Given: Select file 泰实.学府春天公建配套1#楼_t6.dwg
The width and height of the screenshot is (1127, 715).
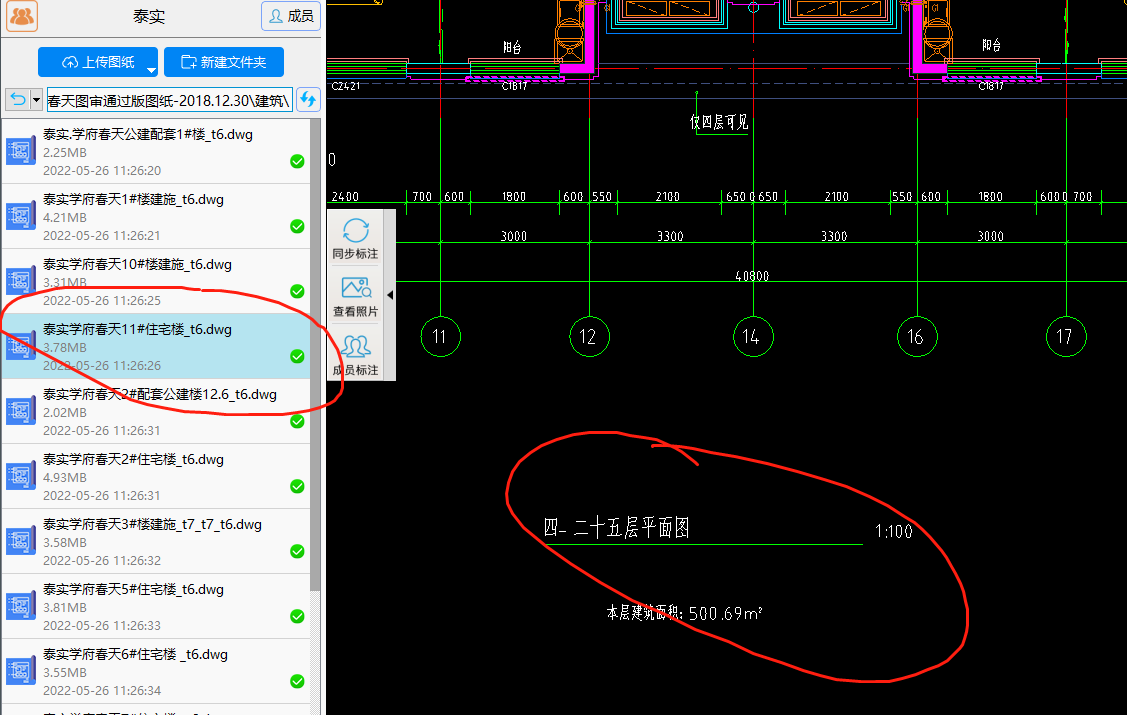Looking at the screenshot, I should click(156, 152).
